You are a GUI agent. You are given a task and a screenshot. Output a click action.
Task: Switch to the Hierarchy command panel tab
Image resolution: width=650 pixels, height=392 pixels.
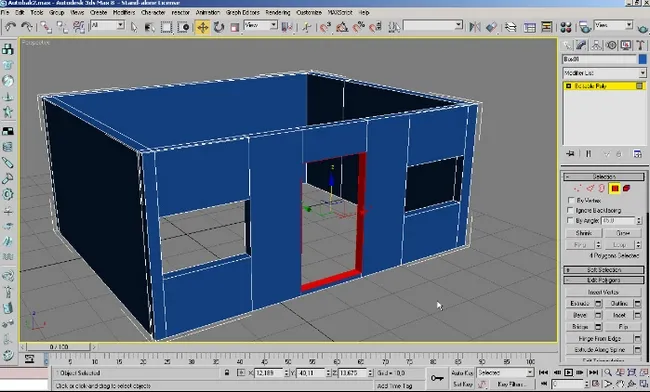(596, 45)
